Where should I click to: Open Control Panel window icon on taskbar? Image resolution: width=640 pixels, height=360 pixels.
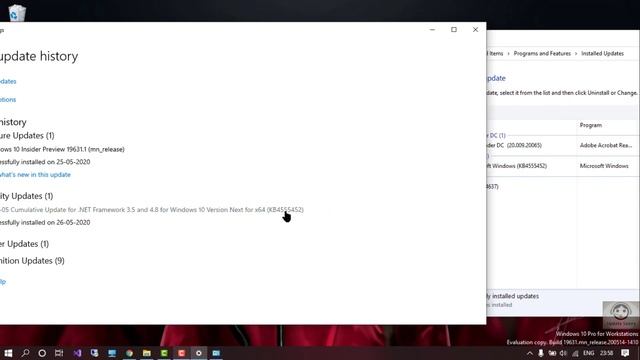coord(216,353)
